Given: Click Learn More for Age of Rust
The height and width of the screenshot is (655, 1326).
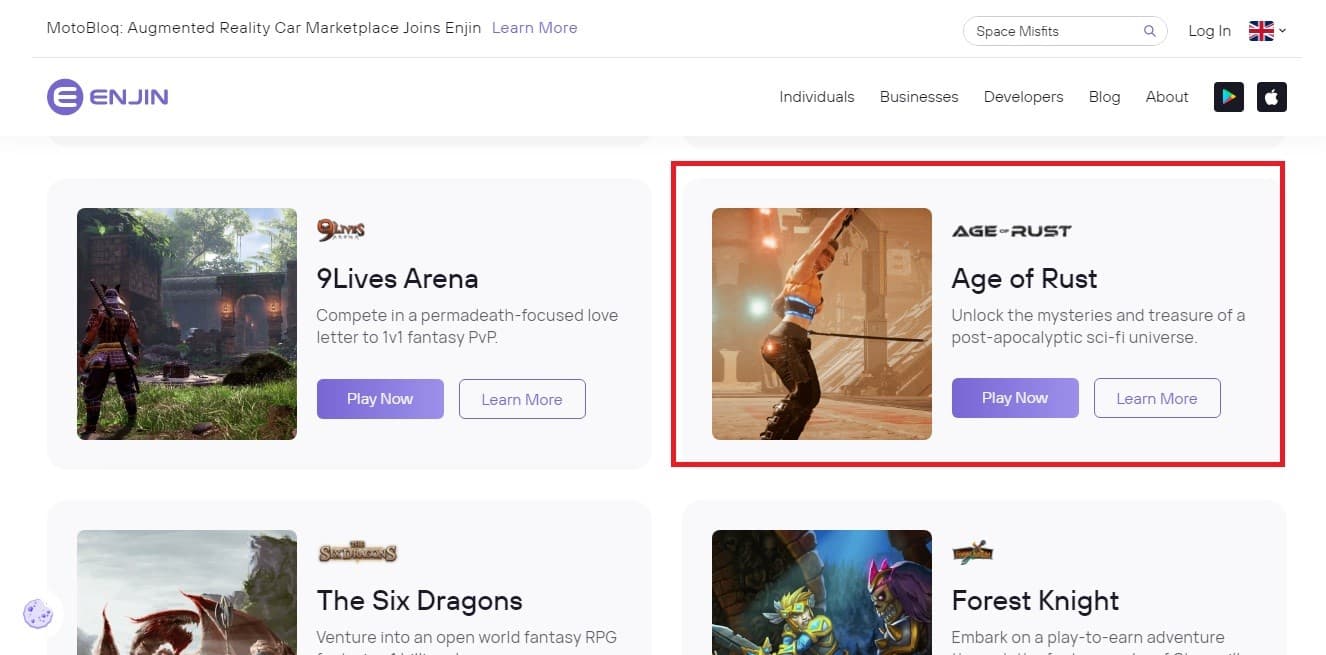Looking at the screenshot, I should pos(1157,398).
